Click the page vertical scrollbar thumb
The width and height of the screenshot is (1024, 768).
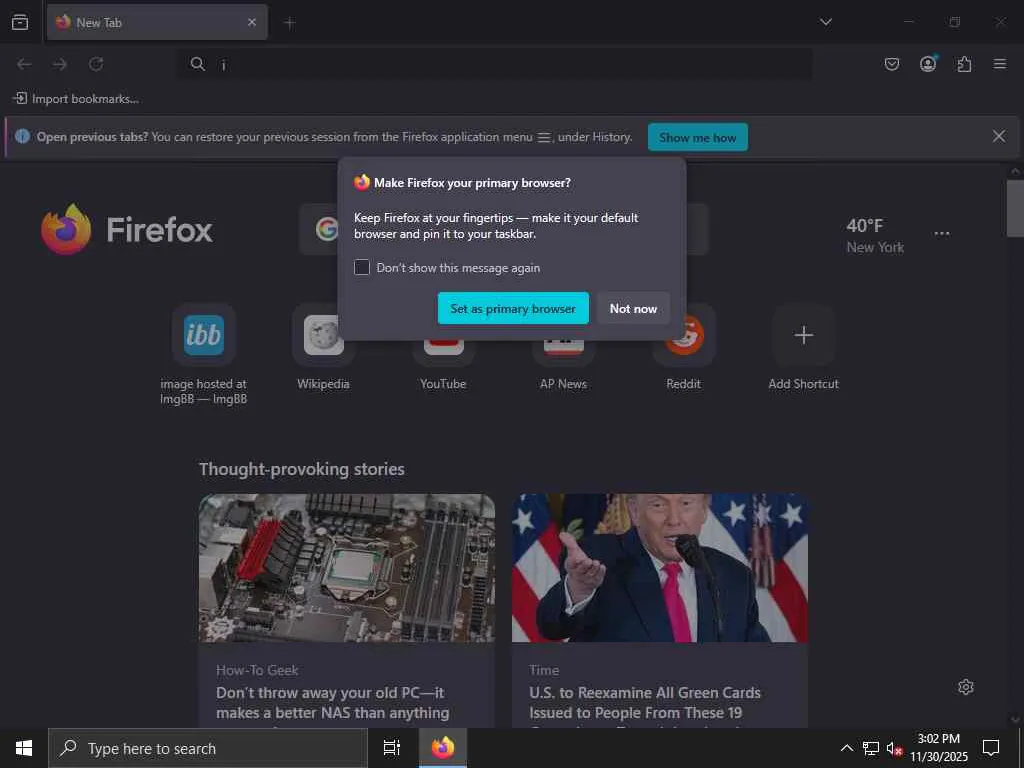(1015, 208)
